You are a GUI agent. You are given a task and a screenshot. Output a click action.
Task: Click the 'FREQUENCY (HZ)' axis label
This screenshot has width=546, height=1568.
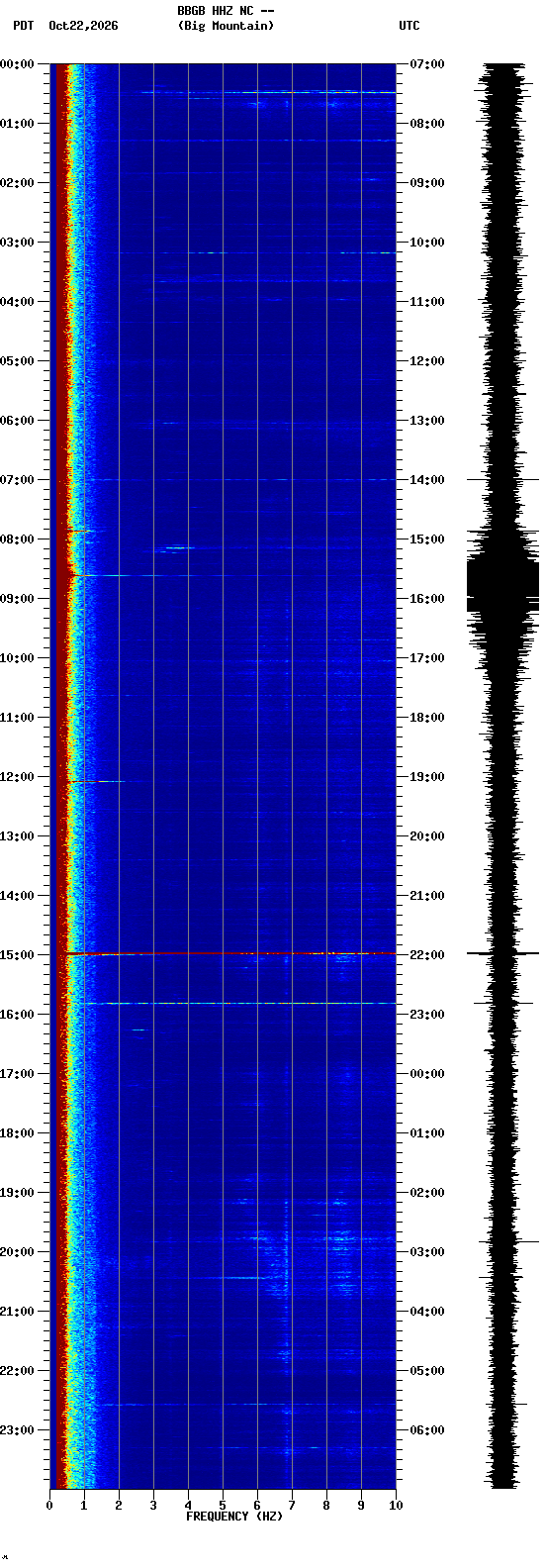[234, 1517]
